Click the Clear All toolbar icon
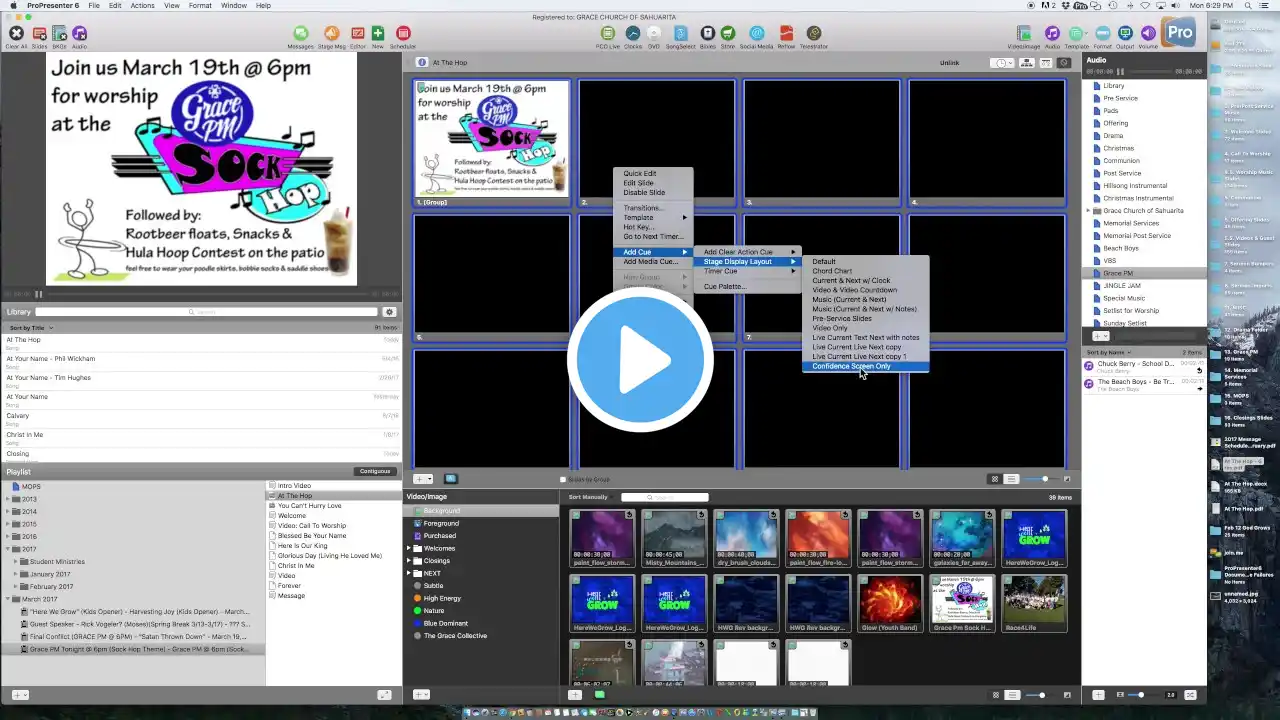 pos(16,36)
